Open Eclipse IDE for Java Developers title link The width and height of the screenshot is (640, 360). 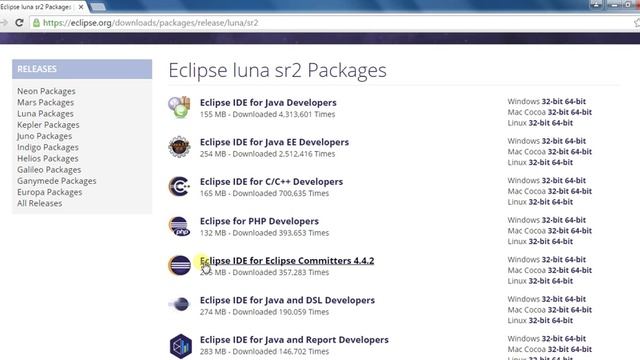coord(268,102)
